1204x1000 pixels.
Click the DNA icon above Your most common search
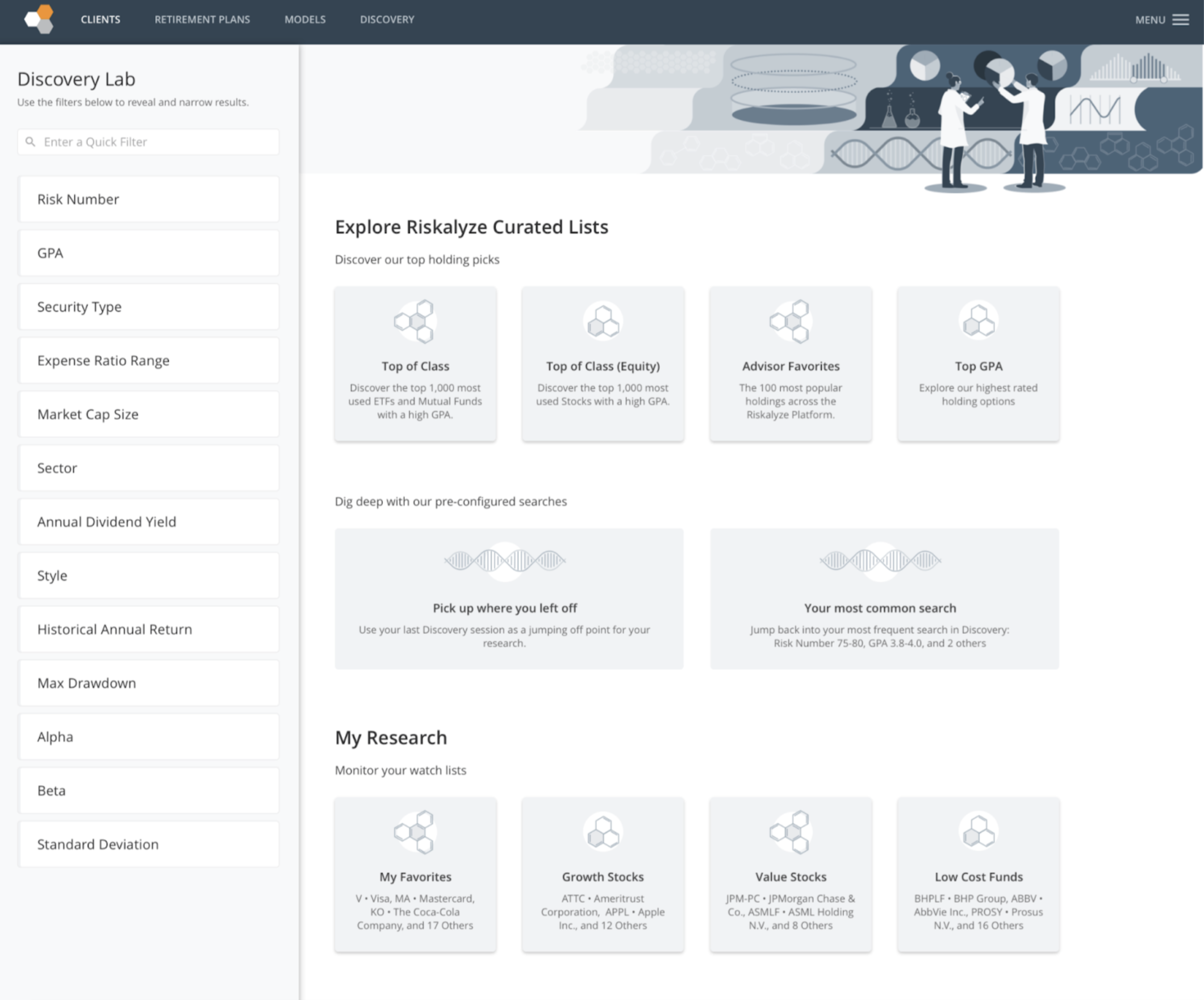click(880, 561)
